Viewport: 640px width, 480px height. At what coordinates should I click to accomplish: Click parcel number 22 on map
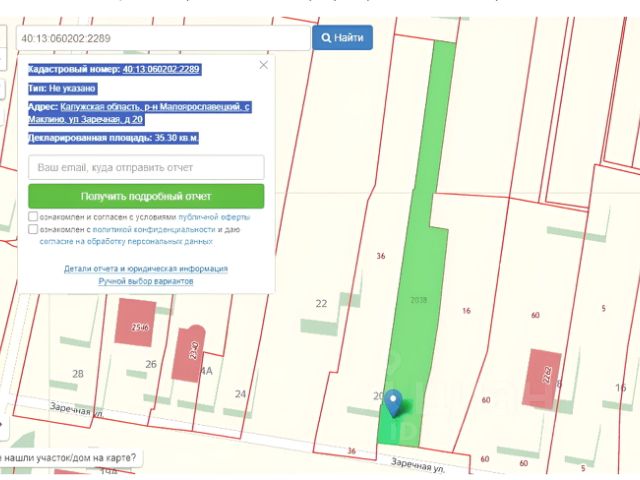click(321, 303)
